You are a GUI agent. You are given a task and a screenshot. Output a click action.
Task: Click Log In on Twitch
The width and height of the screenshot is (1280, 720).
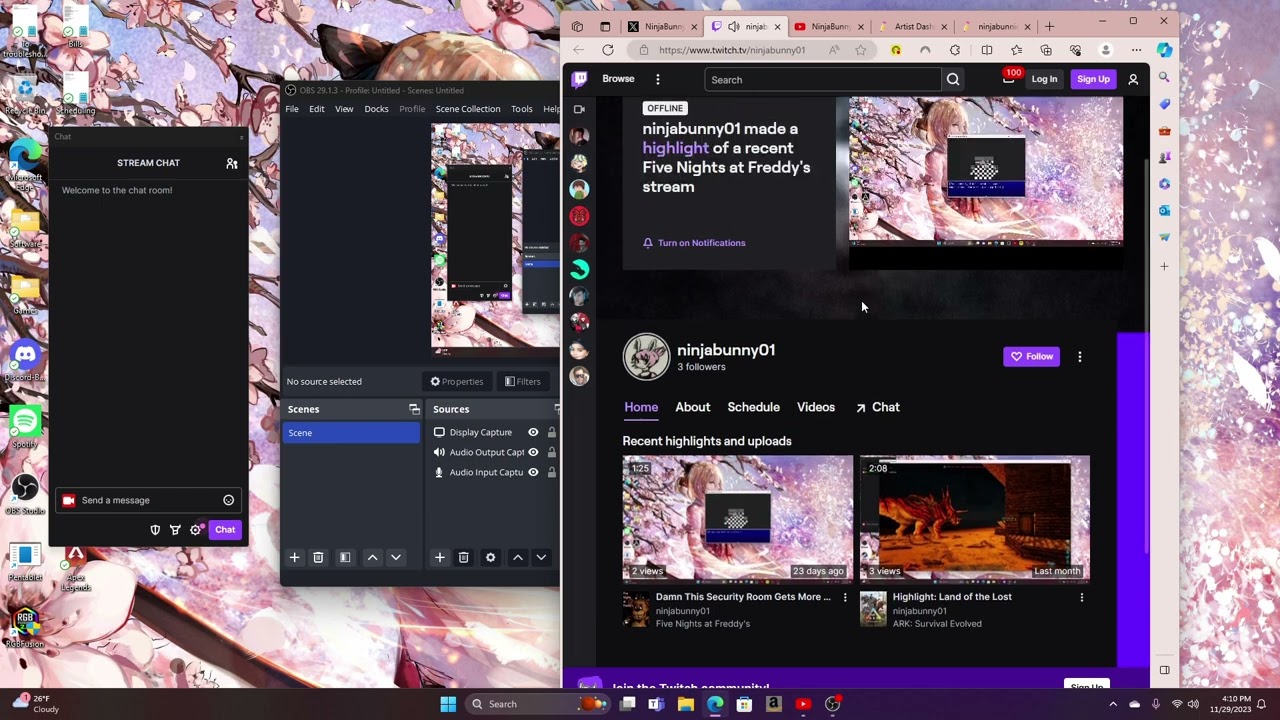(1044, 79)
